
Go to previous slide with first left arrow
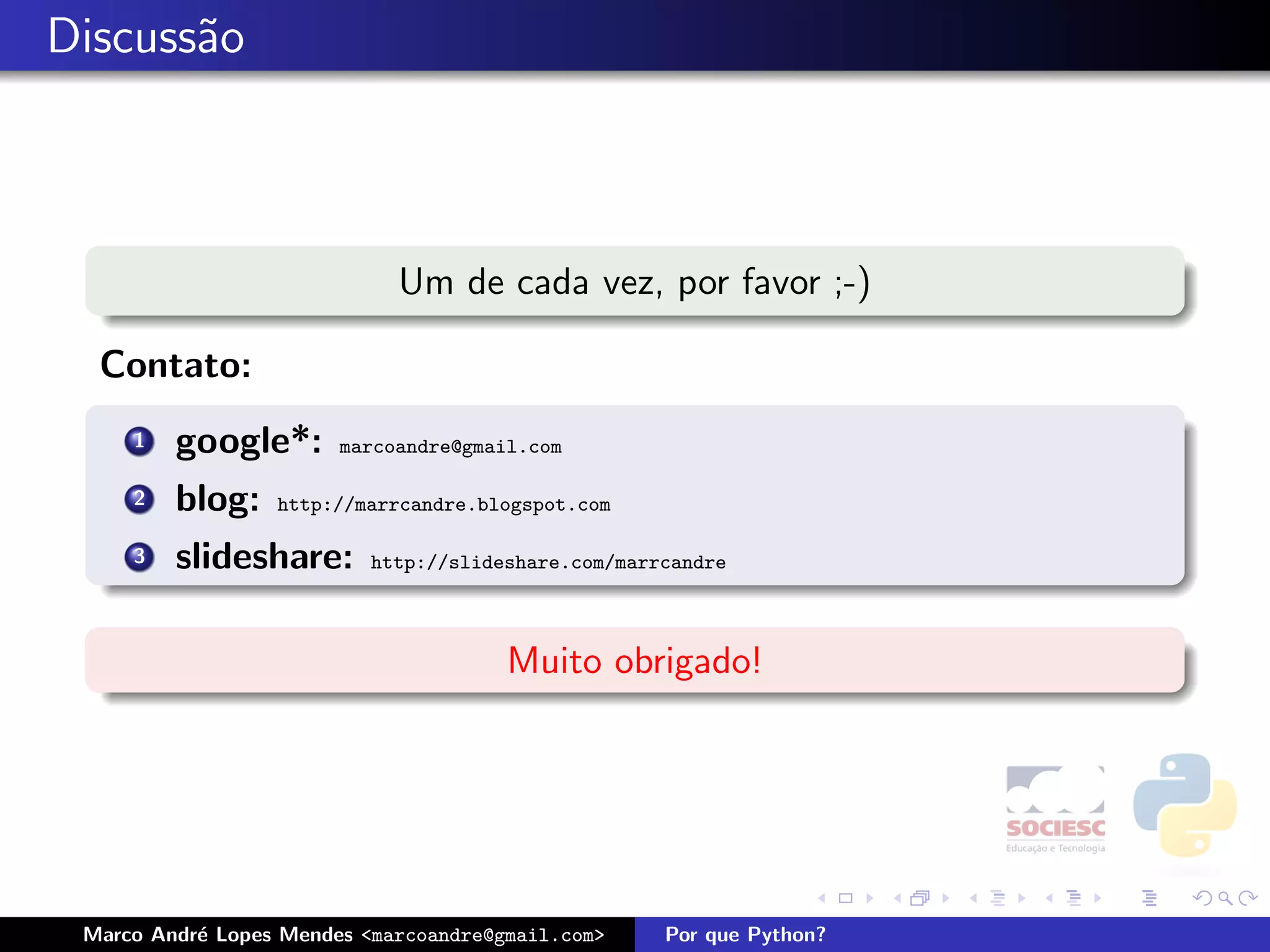click(822, 898)
